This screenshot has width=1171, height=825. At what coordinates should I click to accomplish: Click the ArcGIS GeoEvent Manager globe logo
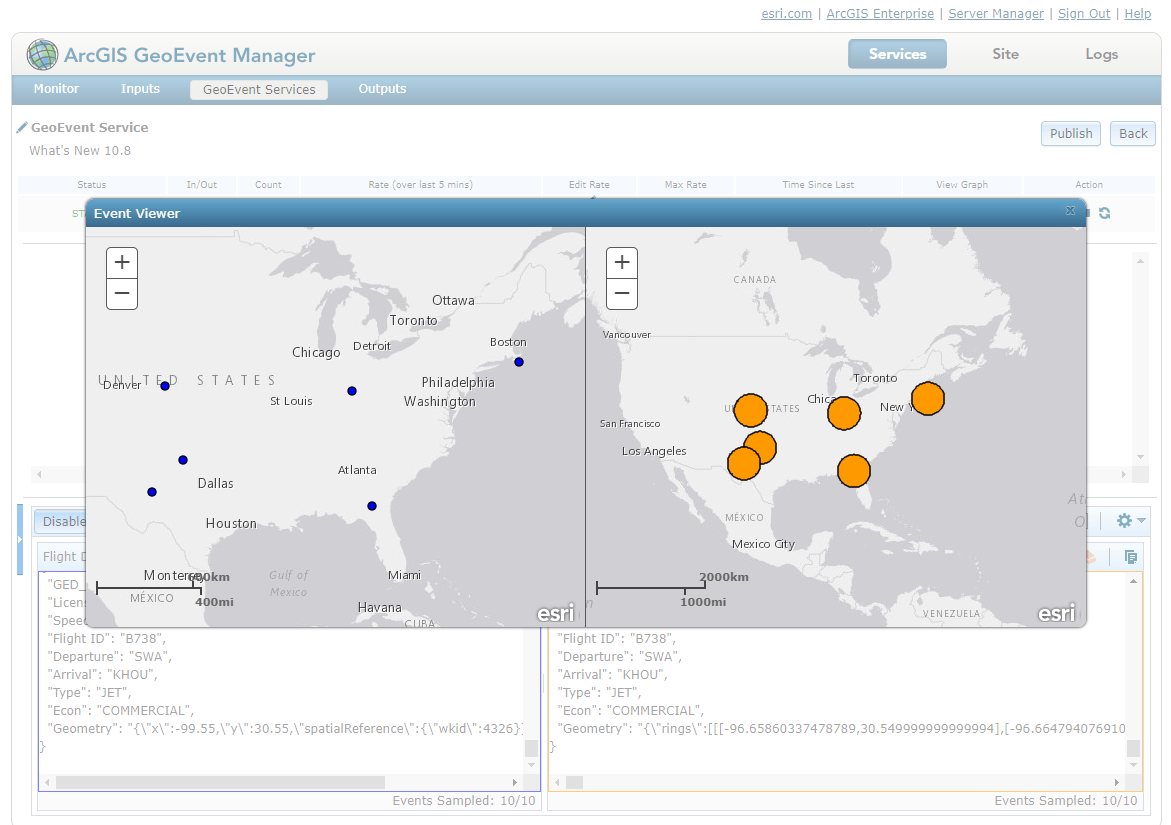(x=43, y=54)
